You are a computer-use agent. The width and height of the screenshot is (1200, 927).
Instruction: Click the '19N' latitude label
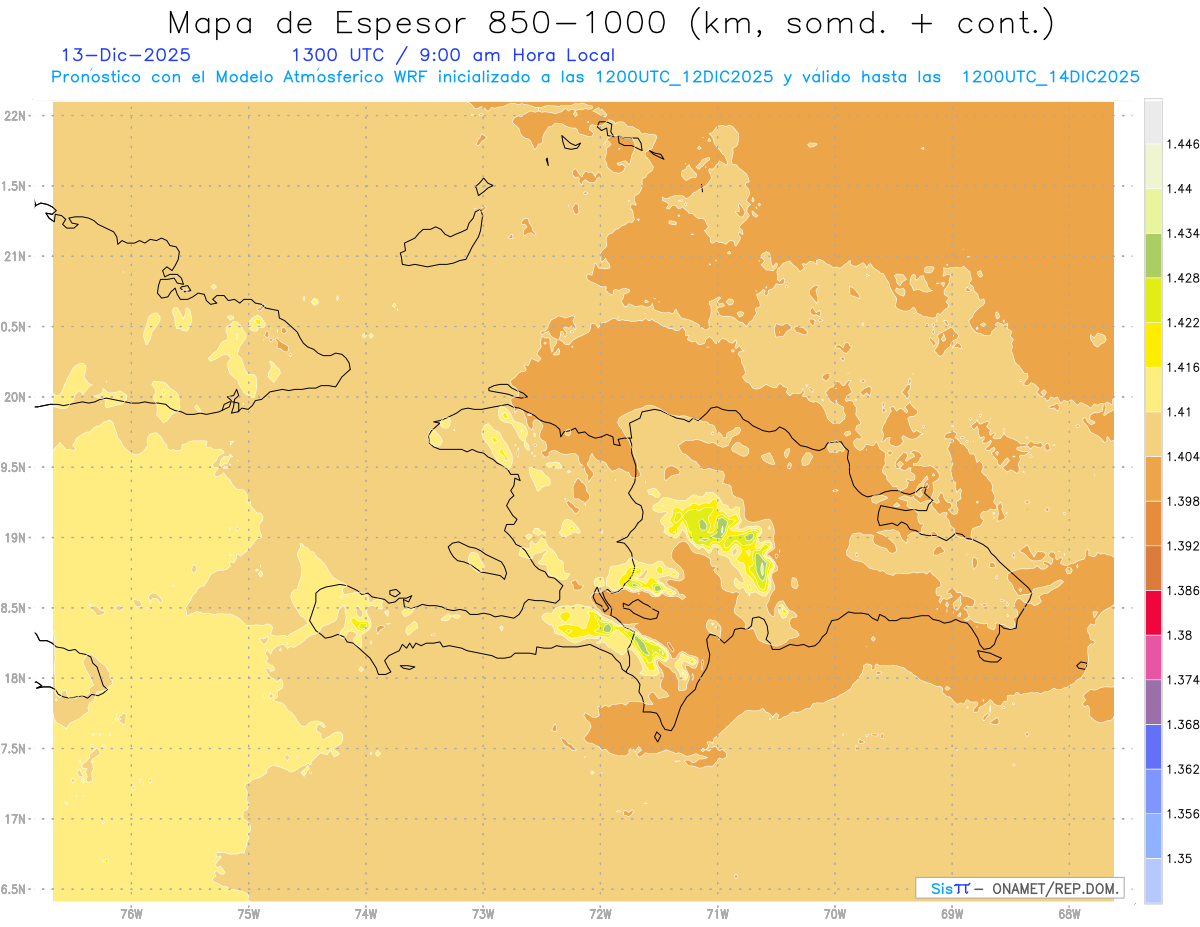[17, 538]
